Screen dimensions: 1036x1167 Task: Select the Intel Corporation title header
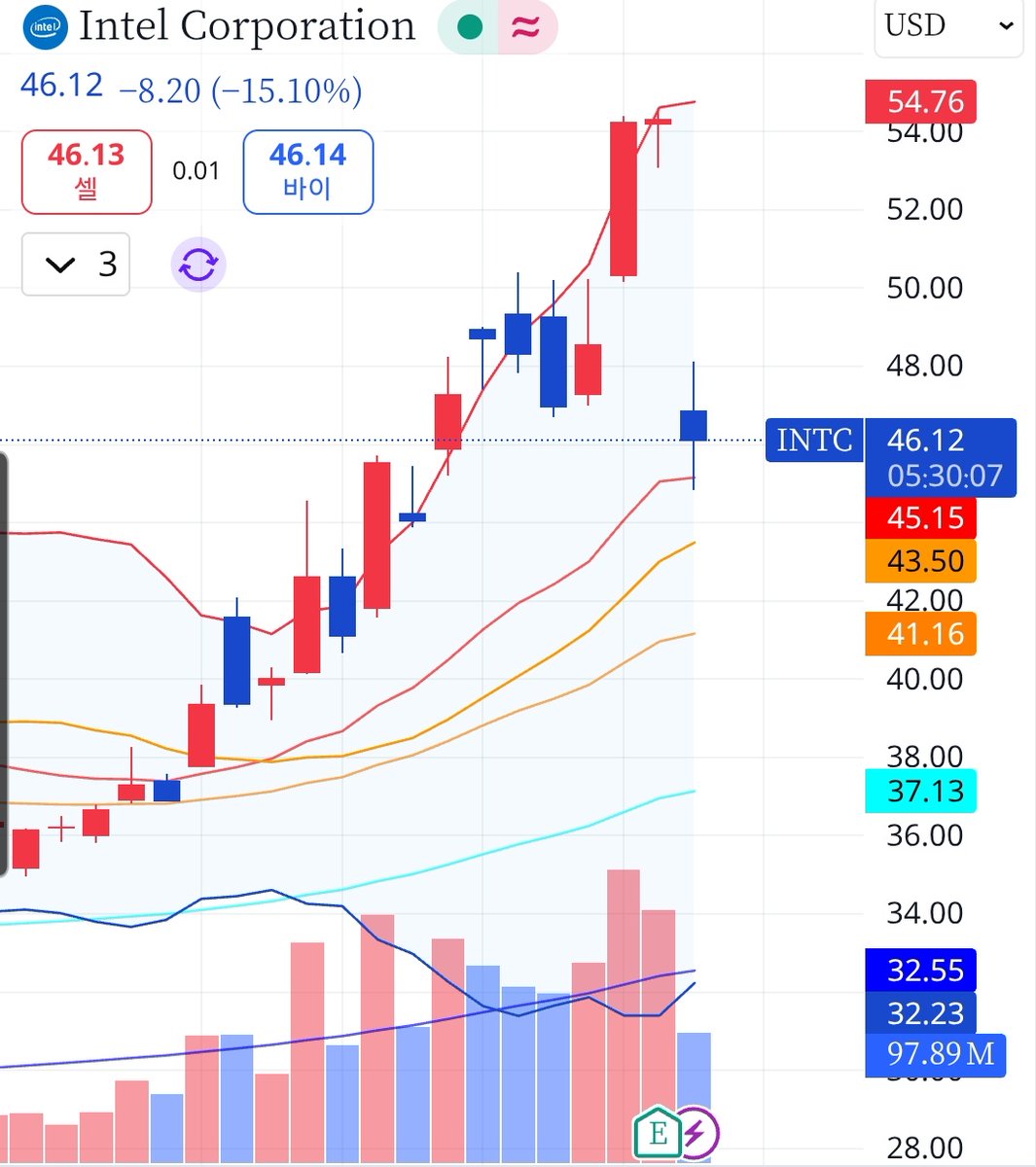[248, 26]
